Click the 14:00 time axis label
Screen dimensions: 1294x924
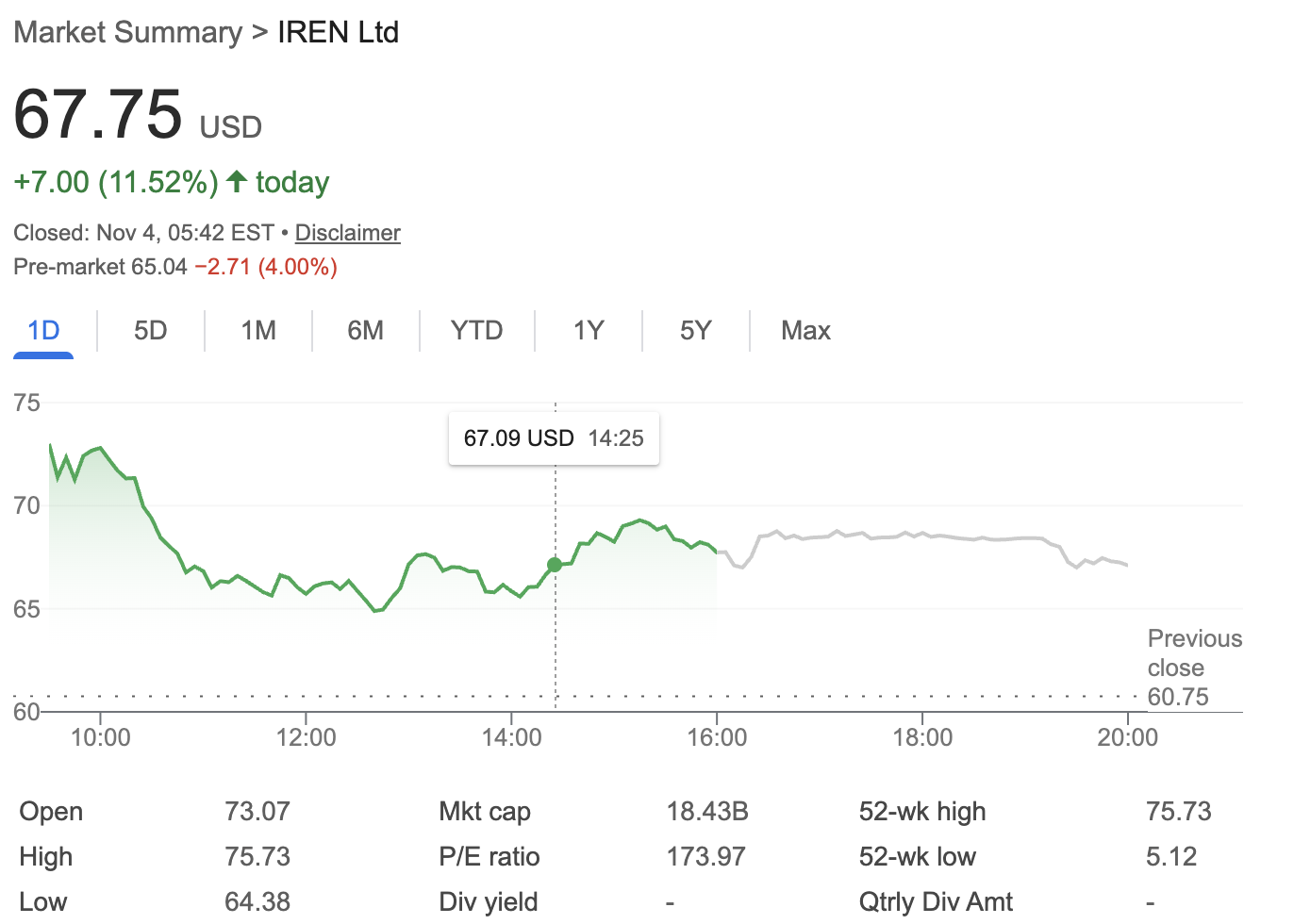(x=512, y=737)
